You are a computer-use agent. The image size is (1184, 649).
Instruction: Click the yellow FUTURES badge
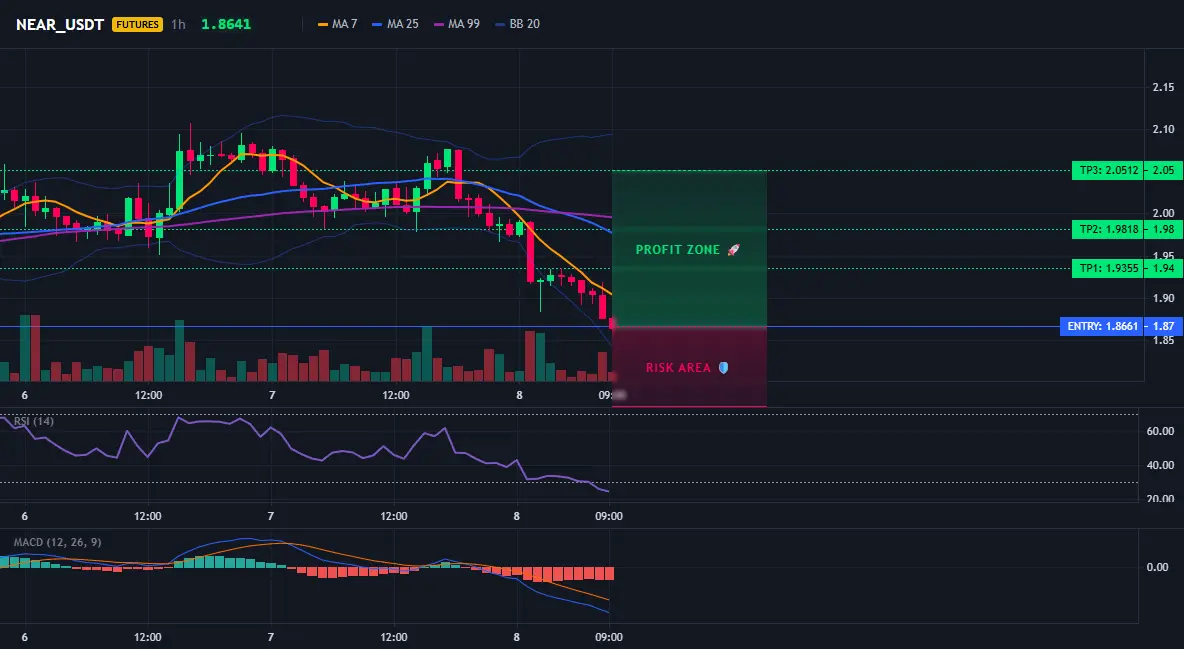[137, 24]
